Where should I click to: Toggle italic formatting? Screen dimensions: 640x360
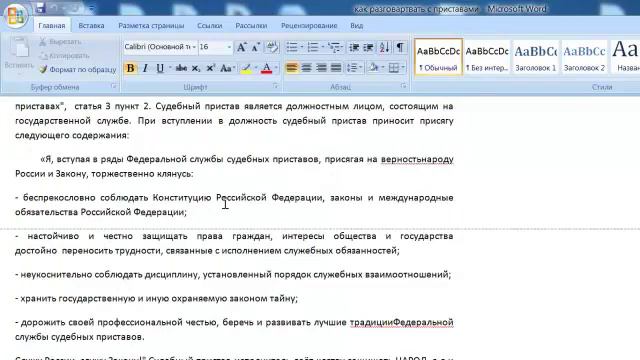pos(145,68)
